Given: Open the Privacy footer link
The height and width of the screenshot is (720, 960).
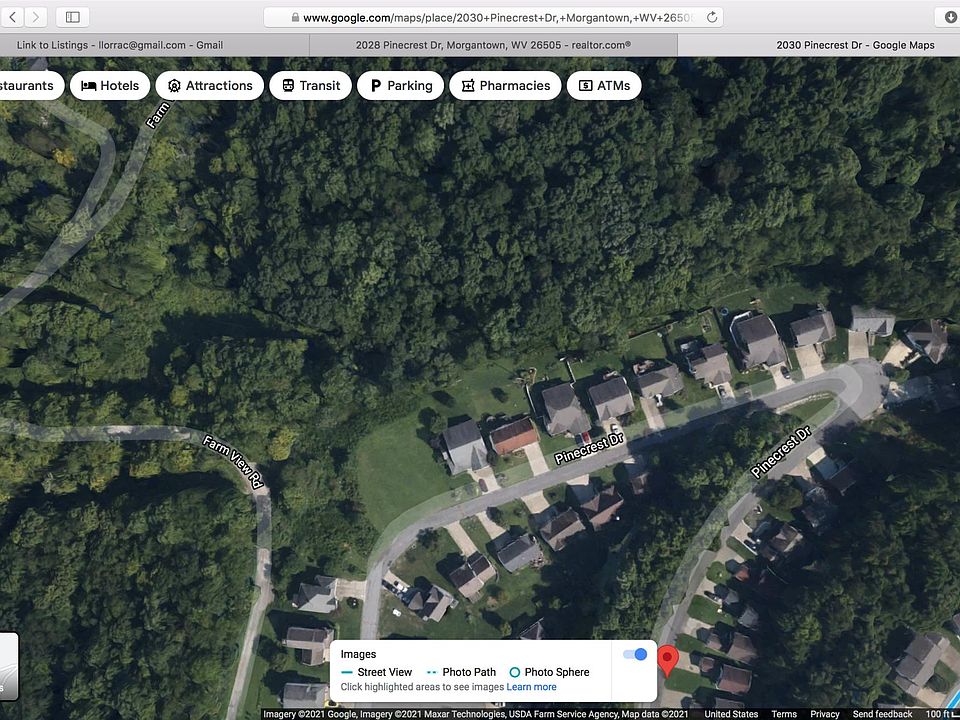Looking at the screenshot, I should (x=825, y=714).
